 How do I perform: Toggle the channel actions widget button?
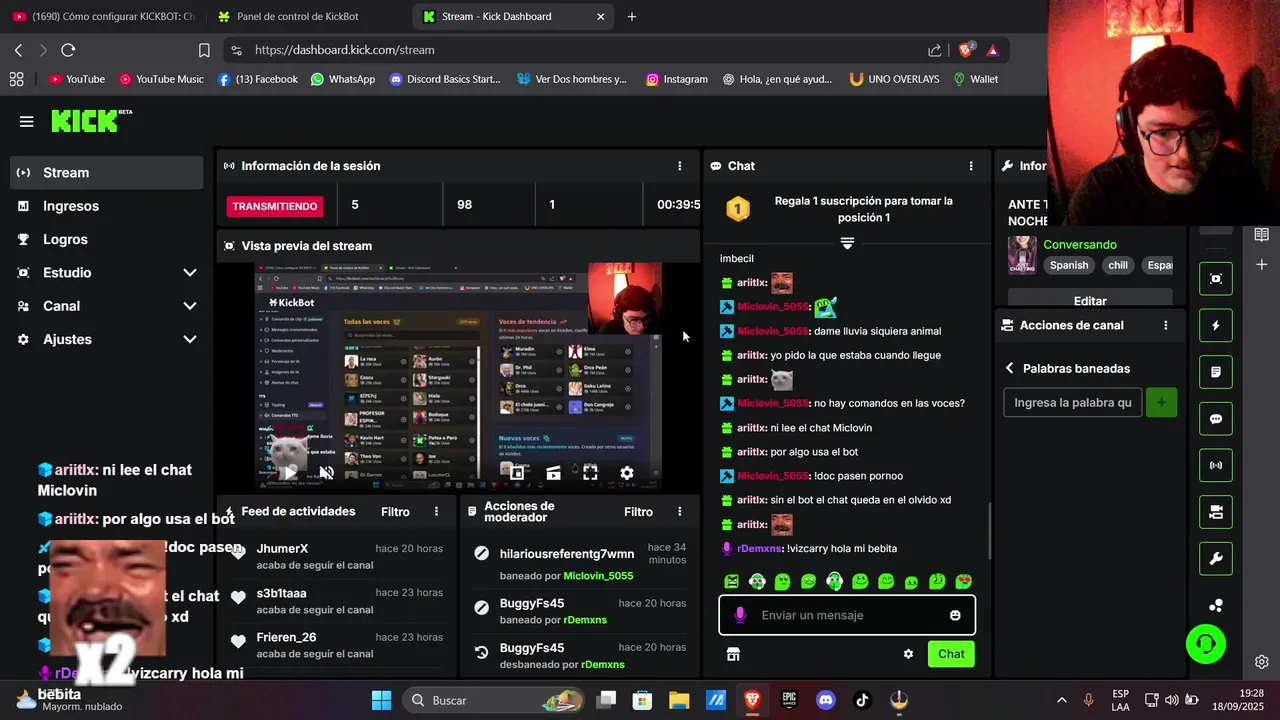tap(1216, 512)
